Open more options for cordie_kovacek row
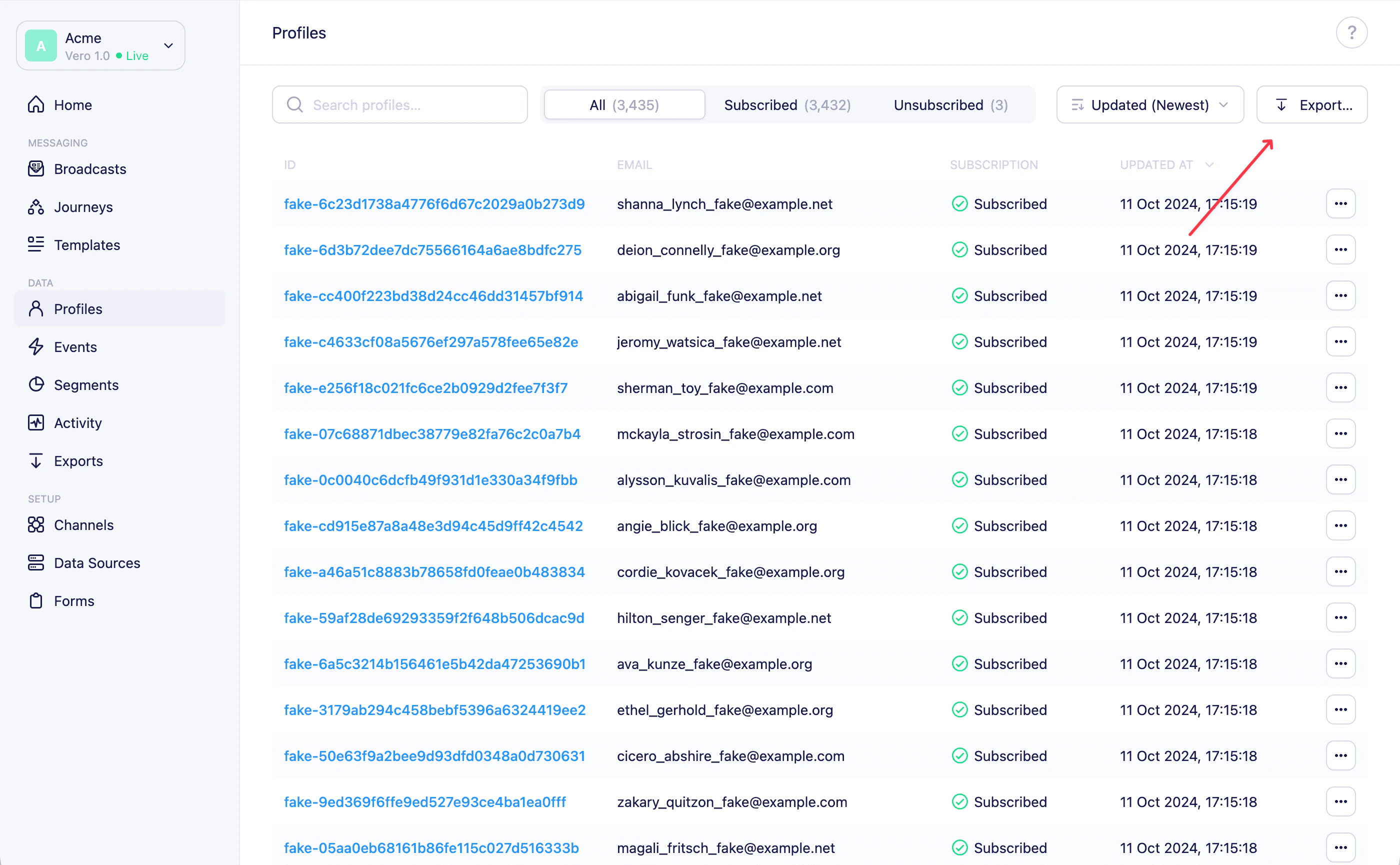1400x865 pixels. click(x=1340, y=571)
